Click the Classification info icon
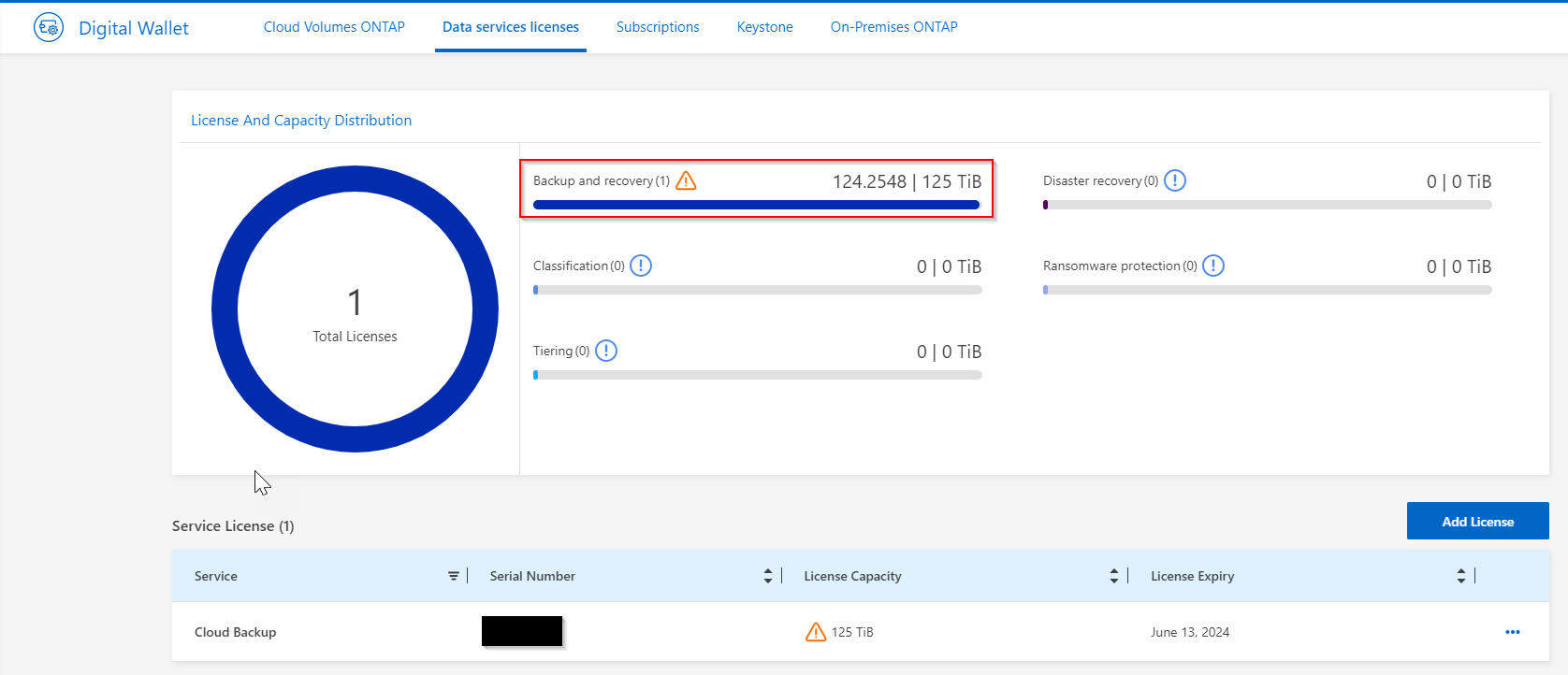The width and height of the screenshot is (1568, 675). click(641, 266)
